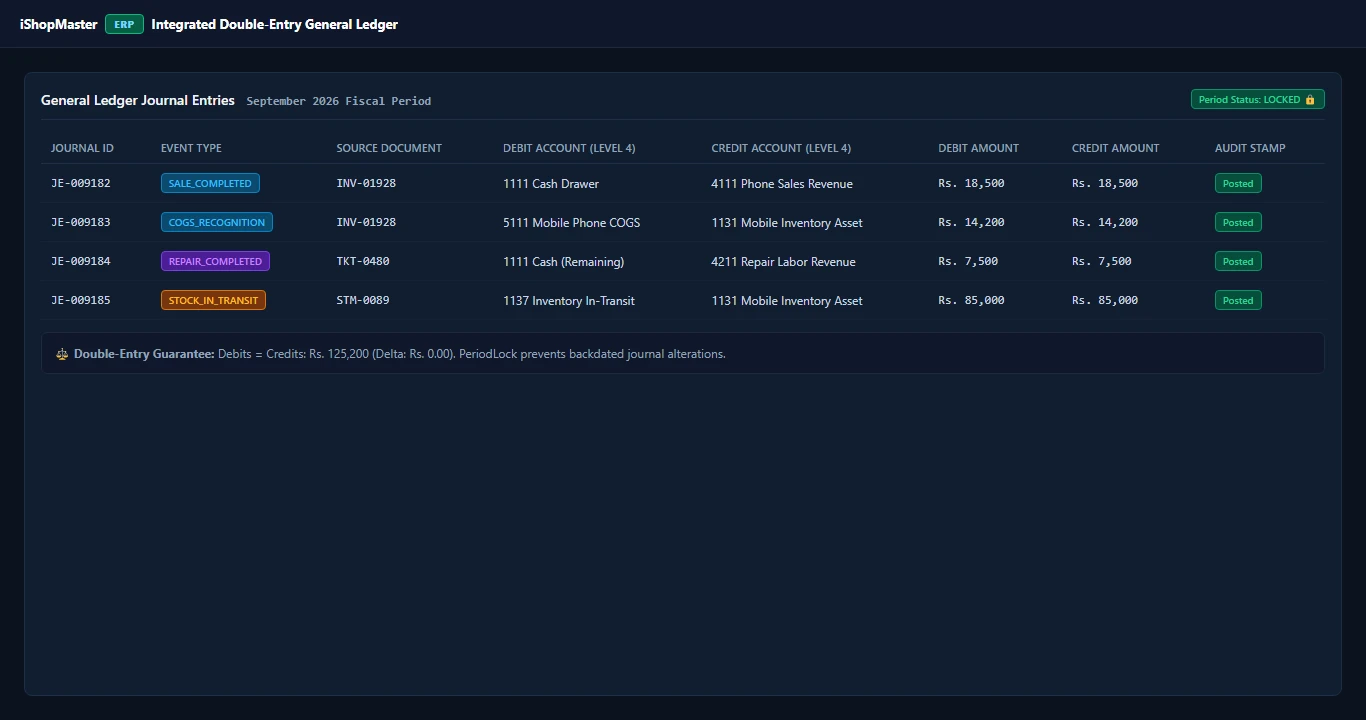Screen dimensions: 1366x720
Task: Click the REPAIR_COMPLETED event tag
Action: click(215, 261)
